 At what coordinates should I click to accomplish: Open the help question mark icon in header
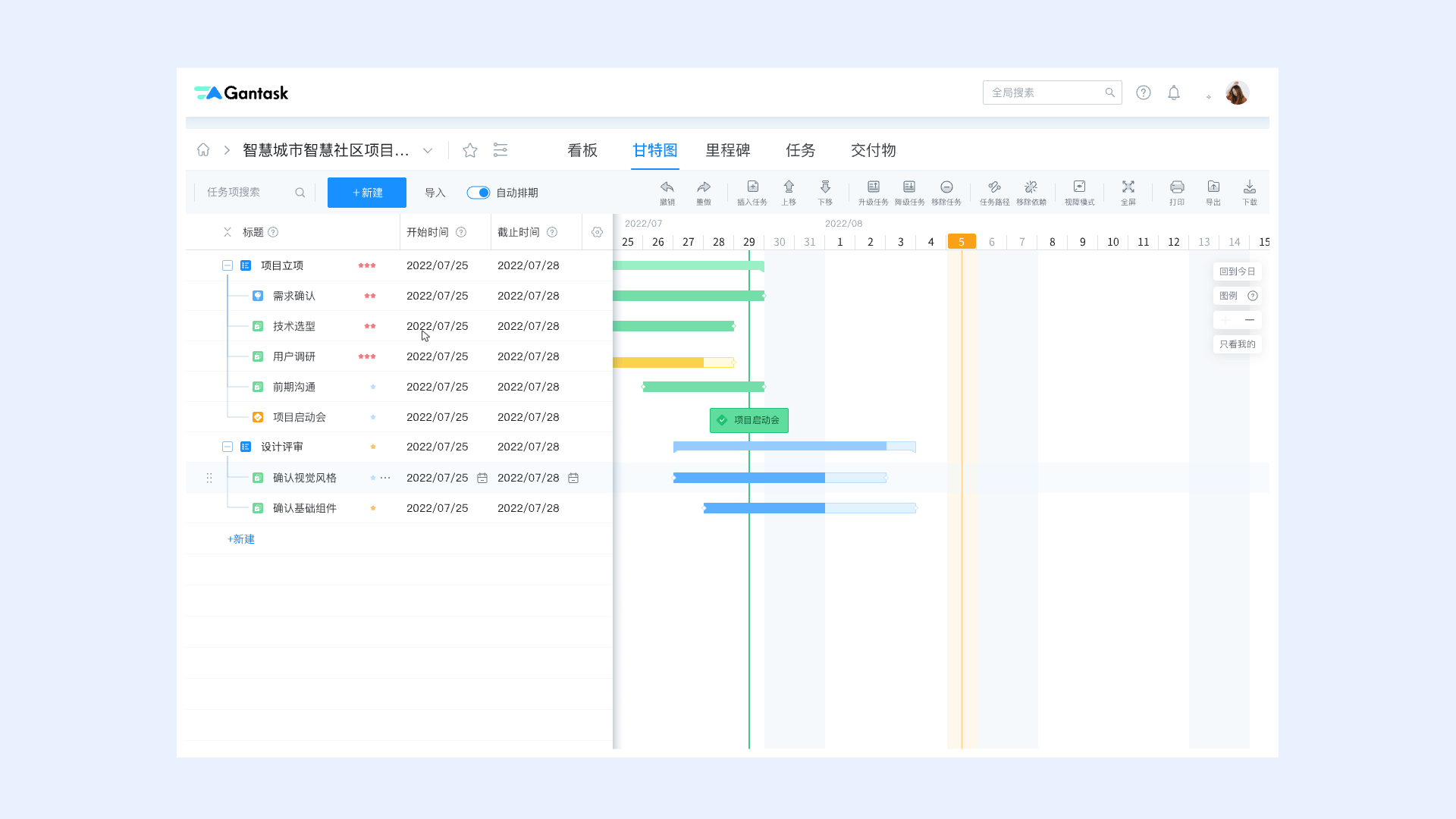[x=1144, y=93]
